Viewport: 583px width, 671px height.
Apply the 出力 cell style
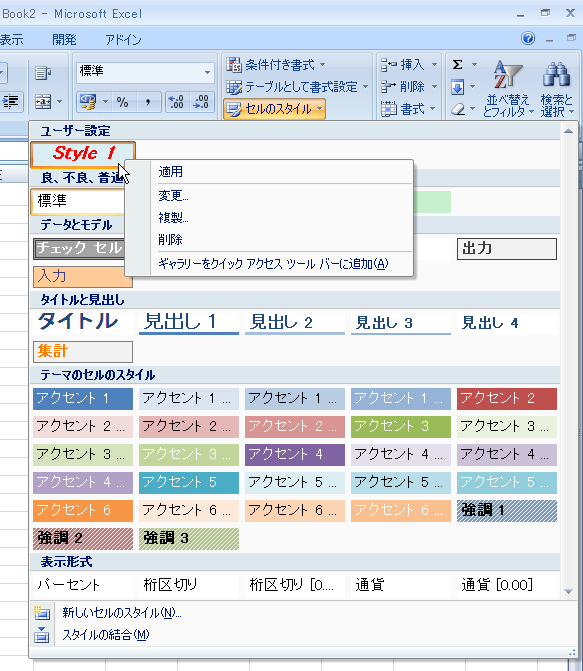[507, 249]
